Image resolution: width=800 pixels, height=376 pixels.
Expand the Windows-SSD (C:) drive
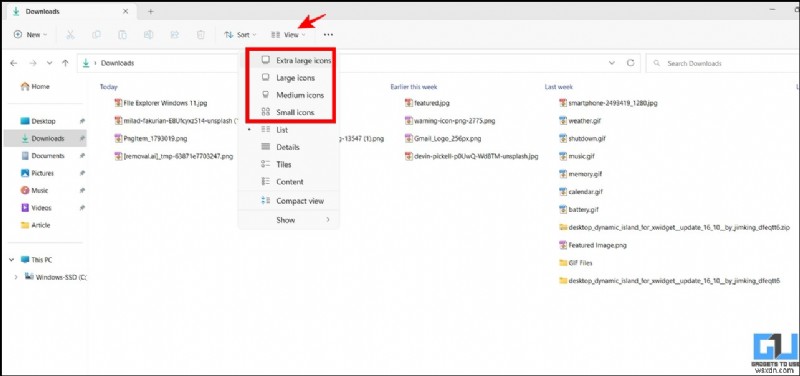click(16, 277)
